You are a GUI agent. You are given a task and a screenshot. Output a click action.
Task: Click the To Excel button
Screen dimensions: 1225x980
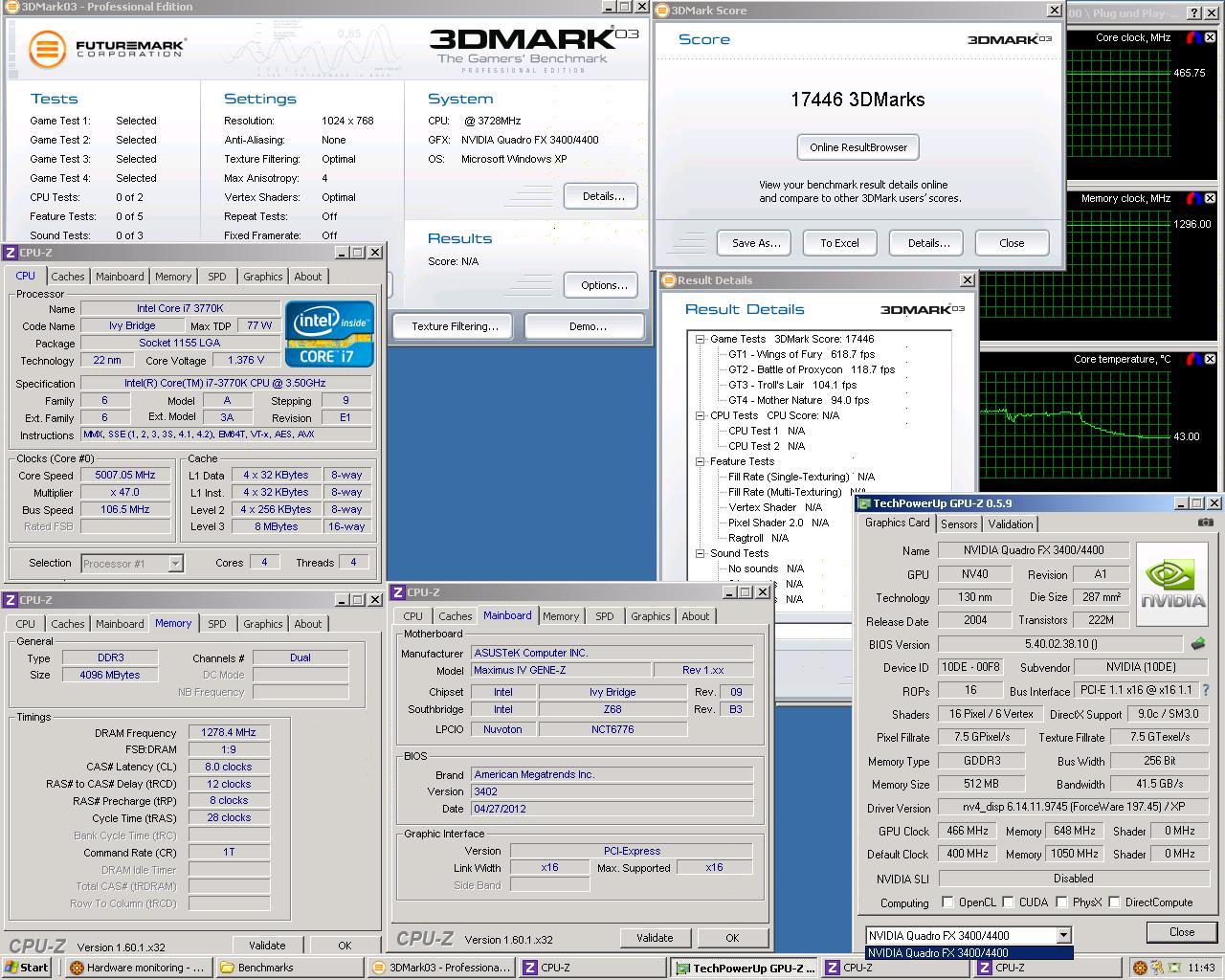839,243
